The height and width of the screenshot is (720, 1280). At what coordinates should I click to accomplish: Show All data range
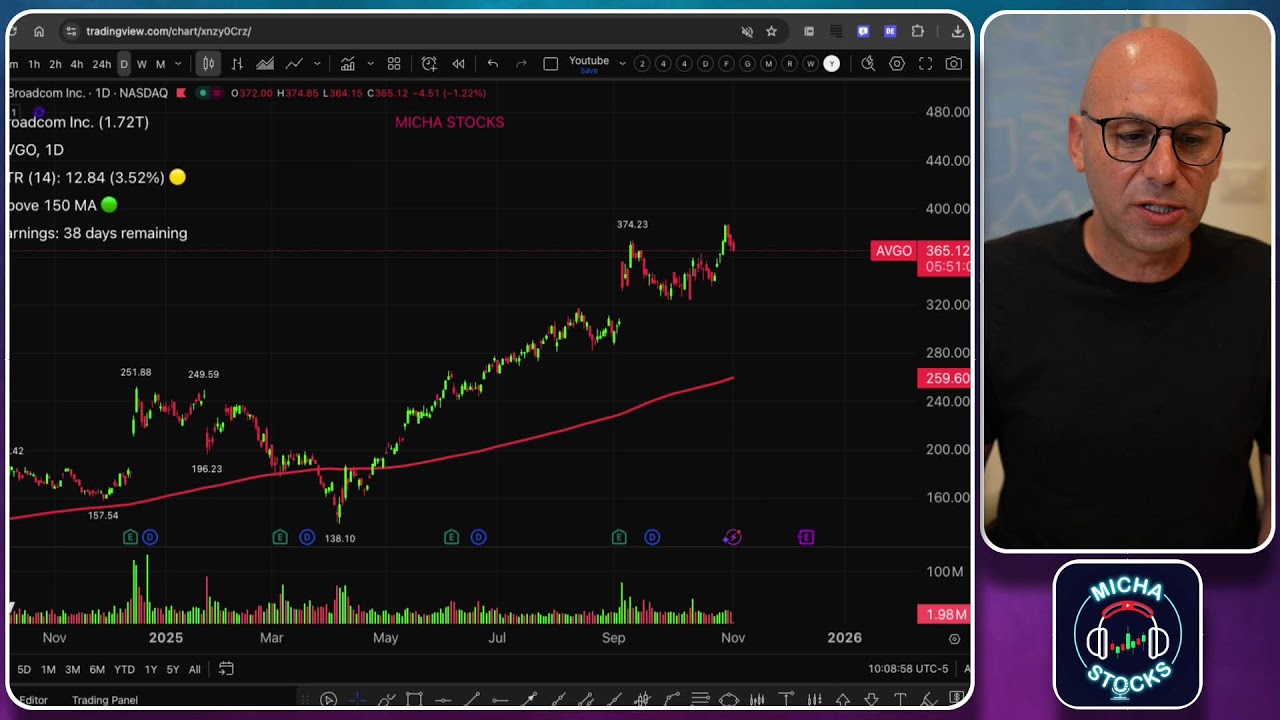(194, 670)
